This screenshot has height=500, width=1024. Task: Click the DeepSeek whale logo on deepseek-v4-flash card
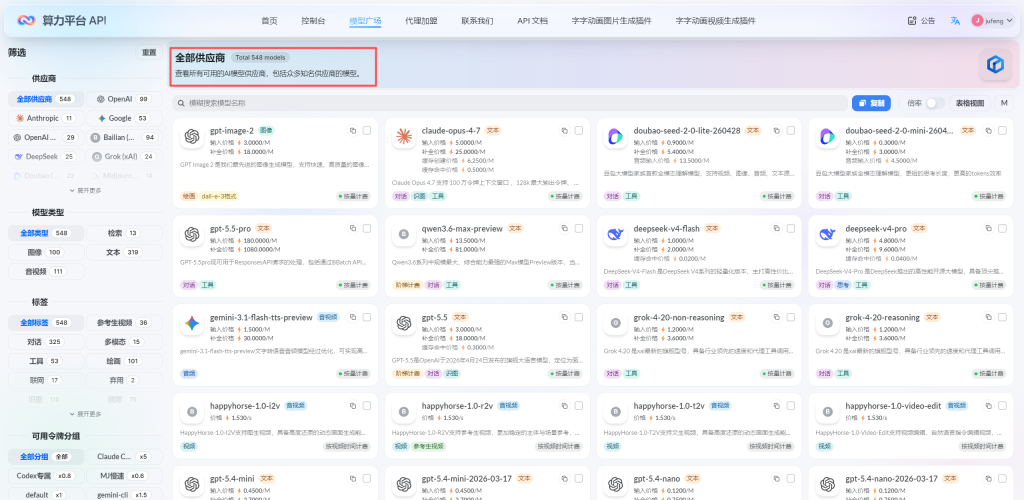(x=615, y=234)
